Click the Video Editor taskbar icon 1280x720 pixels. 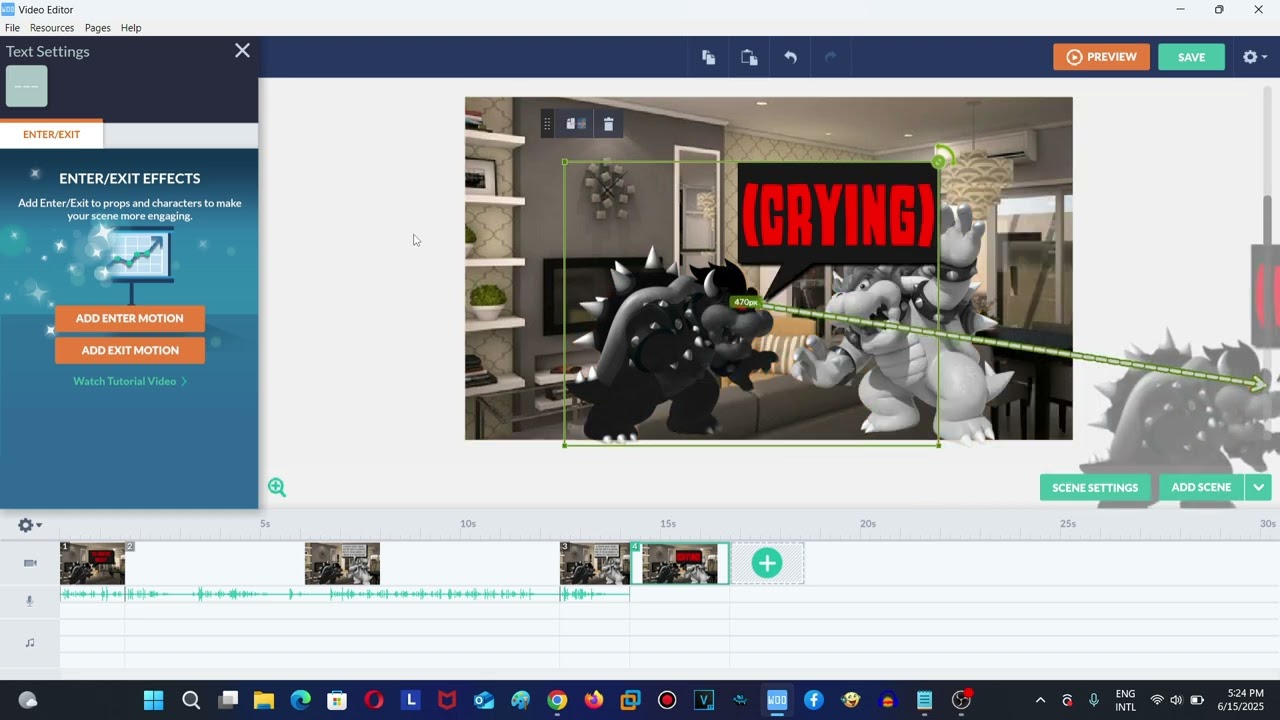click(777, 700)
